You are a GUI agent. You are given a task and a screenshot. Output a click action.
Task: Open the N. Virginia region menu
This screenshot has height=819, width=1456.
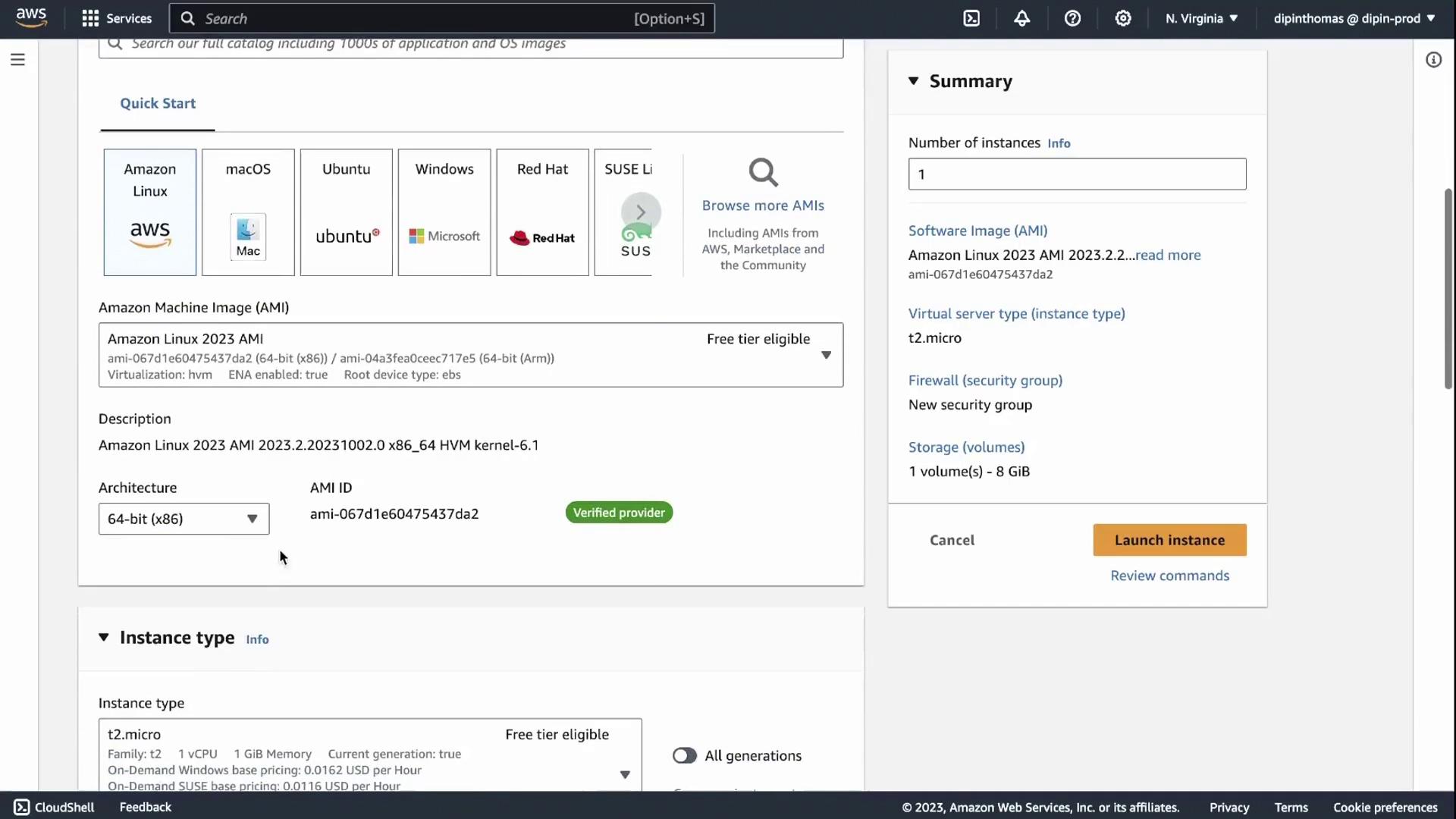[1201, 18]
